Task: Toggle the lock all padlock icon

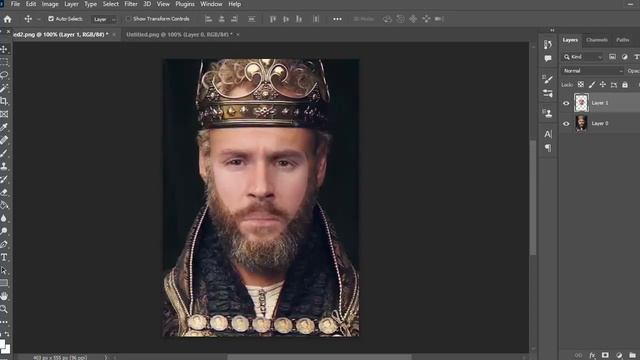Action: click(625, 84)
